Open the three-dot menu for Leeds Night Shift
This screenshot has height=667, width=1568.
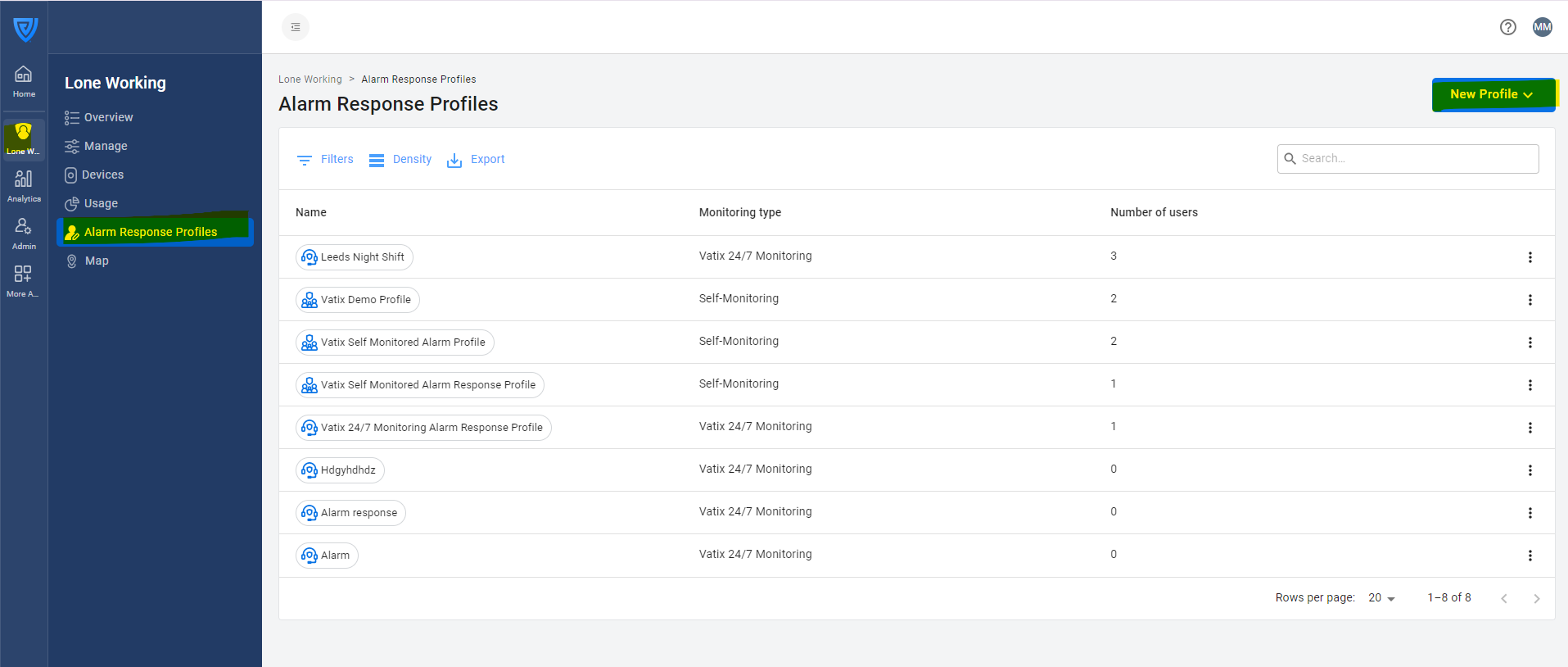coord(1530,257)
